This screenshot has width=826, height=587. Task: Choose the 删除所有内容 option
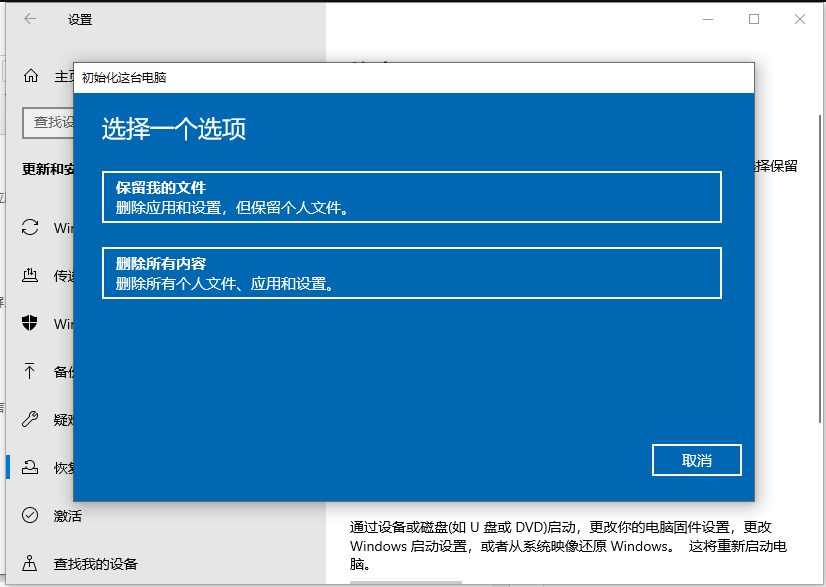coord(411,272)
